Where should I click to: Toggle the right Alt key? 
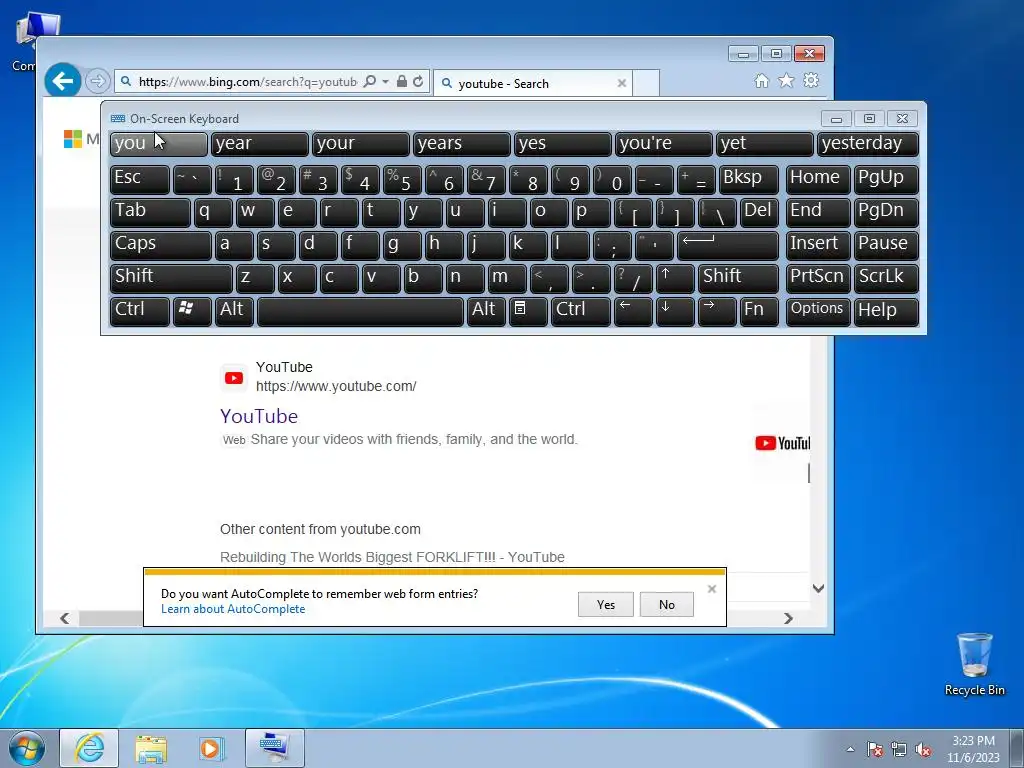tap(486, 311)
